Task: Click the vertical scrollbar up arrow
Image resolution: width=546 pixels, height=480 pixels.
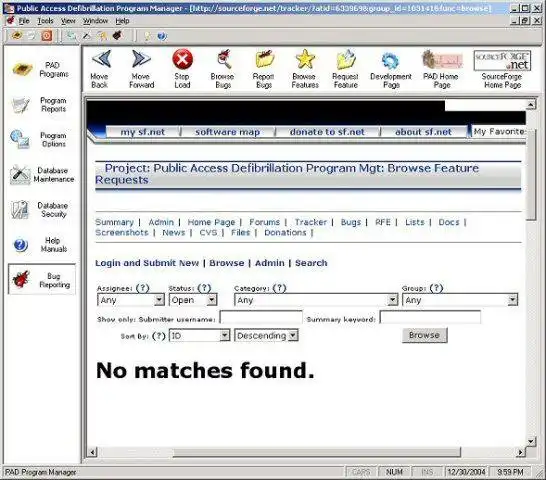Action: pos(530,104)
